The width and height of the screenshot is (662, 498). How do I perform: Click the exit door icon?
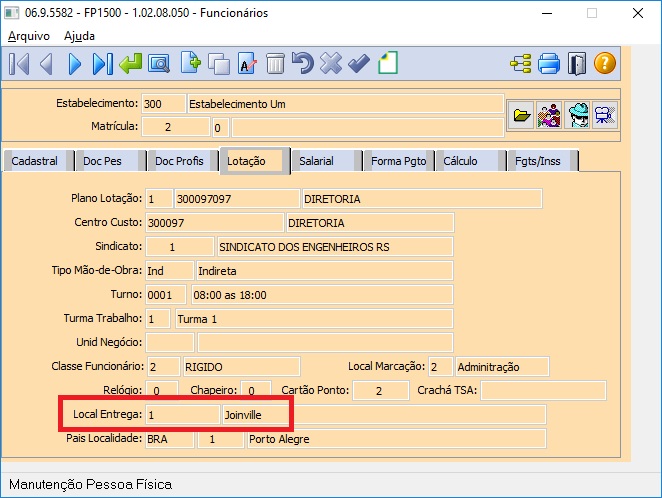click(x=577, y=64)
